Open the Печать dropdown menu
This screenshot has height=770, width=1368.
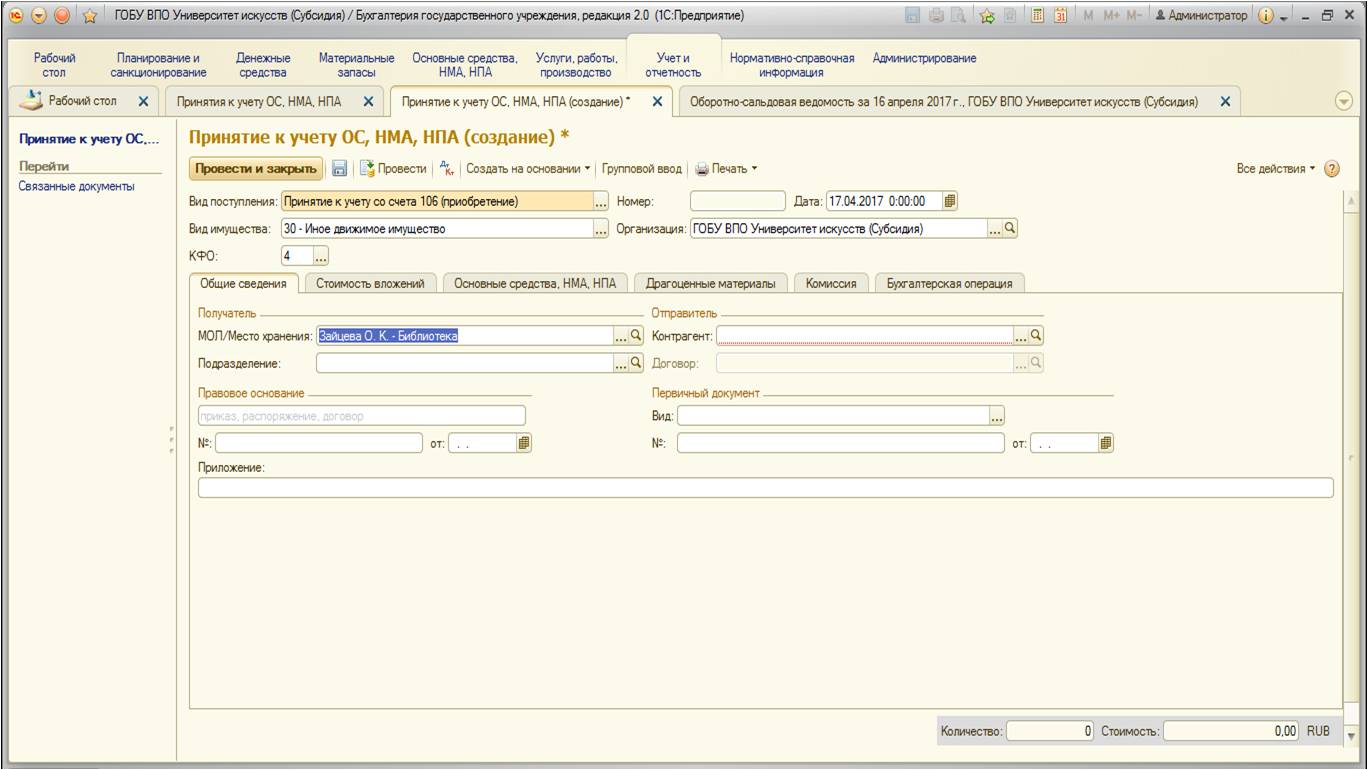point(727,169)
